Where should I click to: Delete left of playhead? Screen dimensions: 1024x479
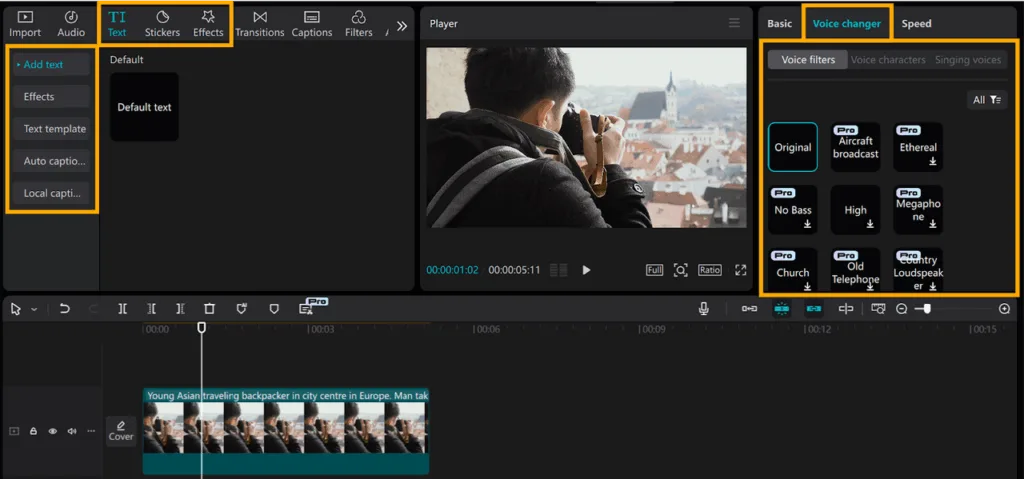[152, 309]
